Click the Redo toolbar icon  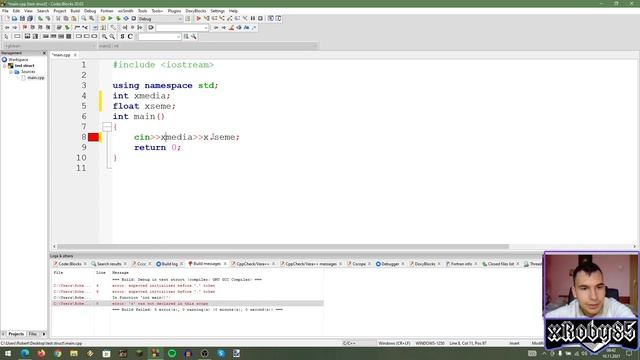48,19
